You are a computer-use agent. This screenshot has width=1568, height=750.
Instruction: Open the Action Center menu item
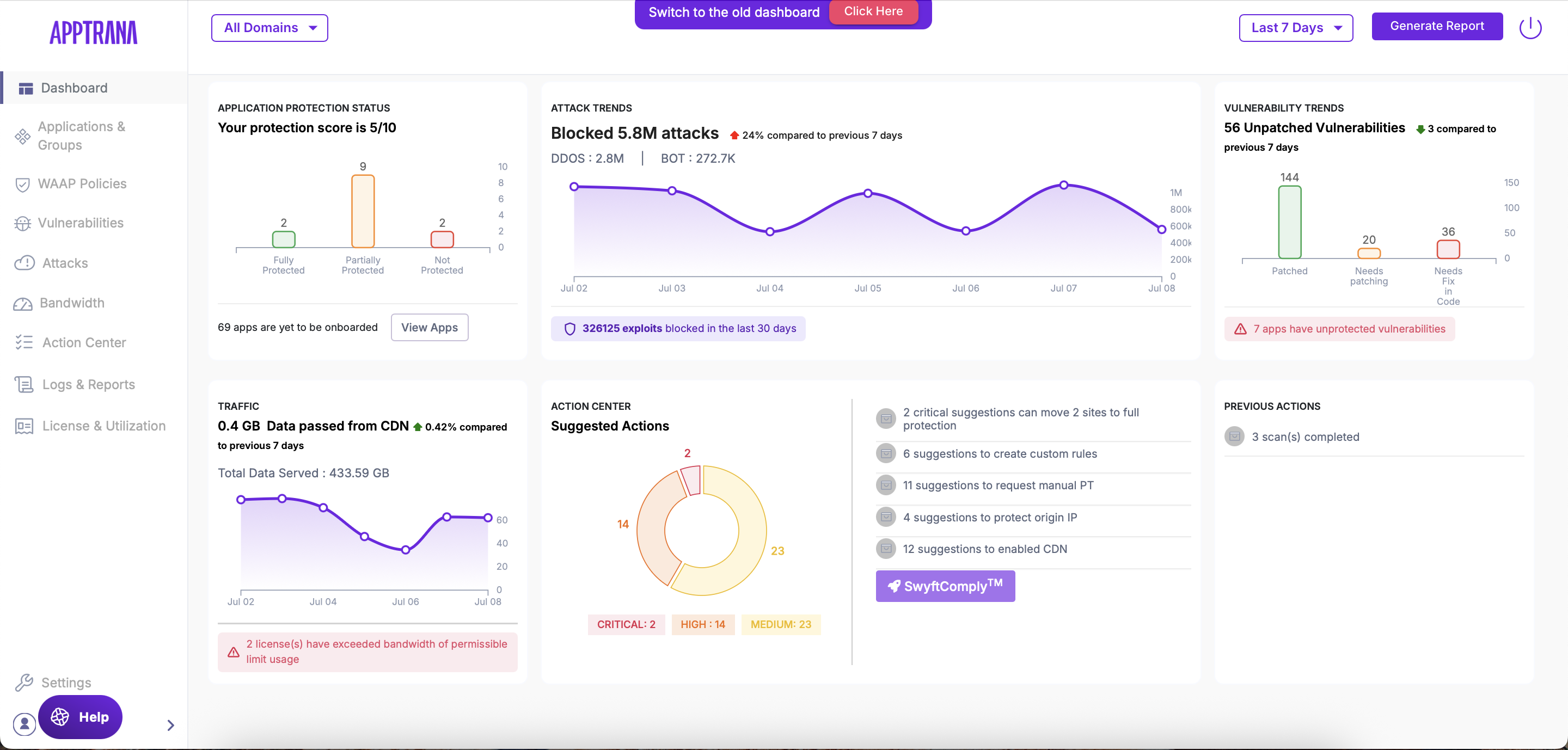tap(84, 342)
